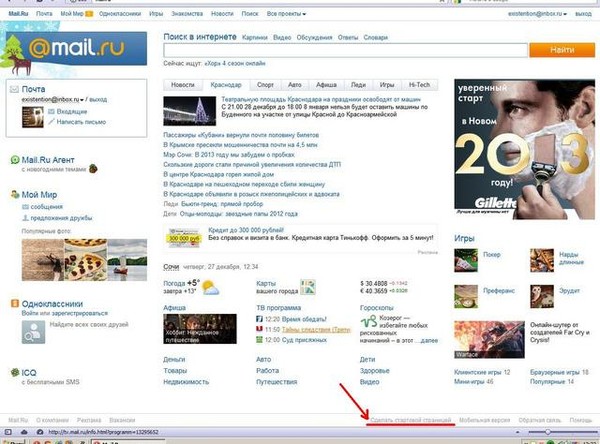Click the user avatar photo in Почта box
Viewport: 600px width, 444px height.
[x=33, y=117]
